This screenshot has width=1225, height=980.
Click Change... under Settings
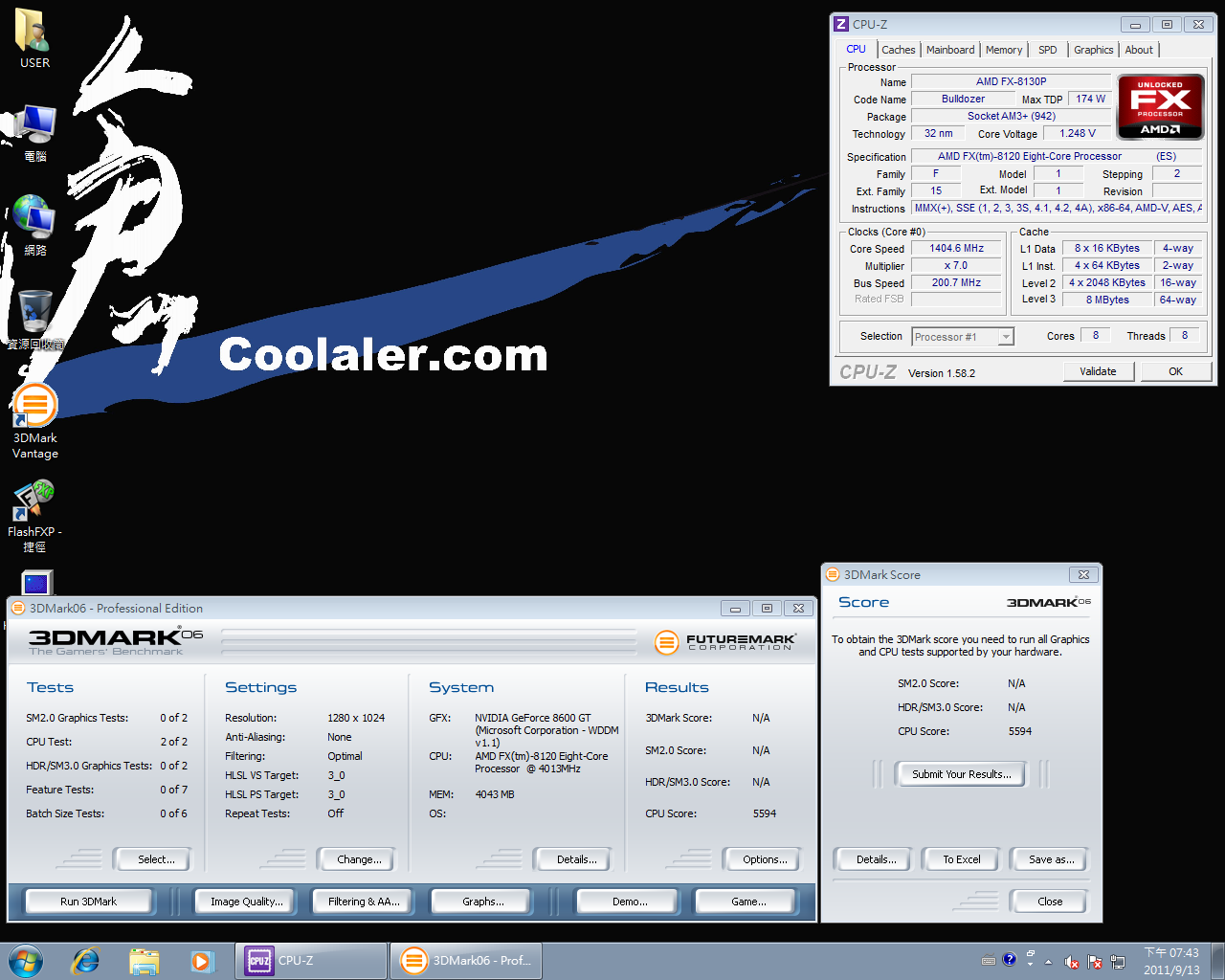coord(359,859)
